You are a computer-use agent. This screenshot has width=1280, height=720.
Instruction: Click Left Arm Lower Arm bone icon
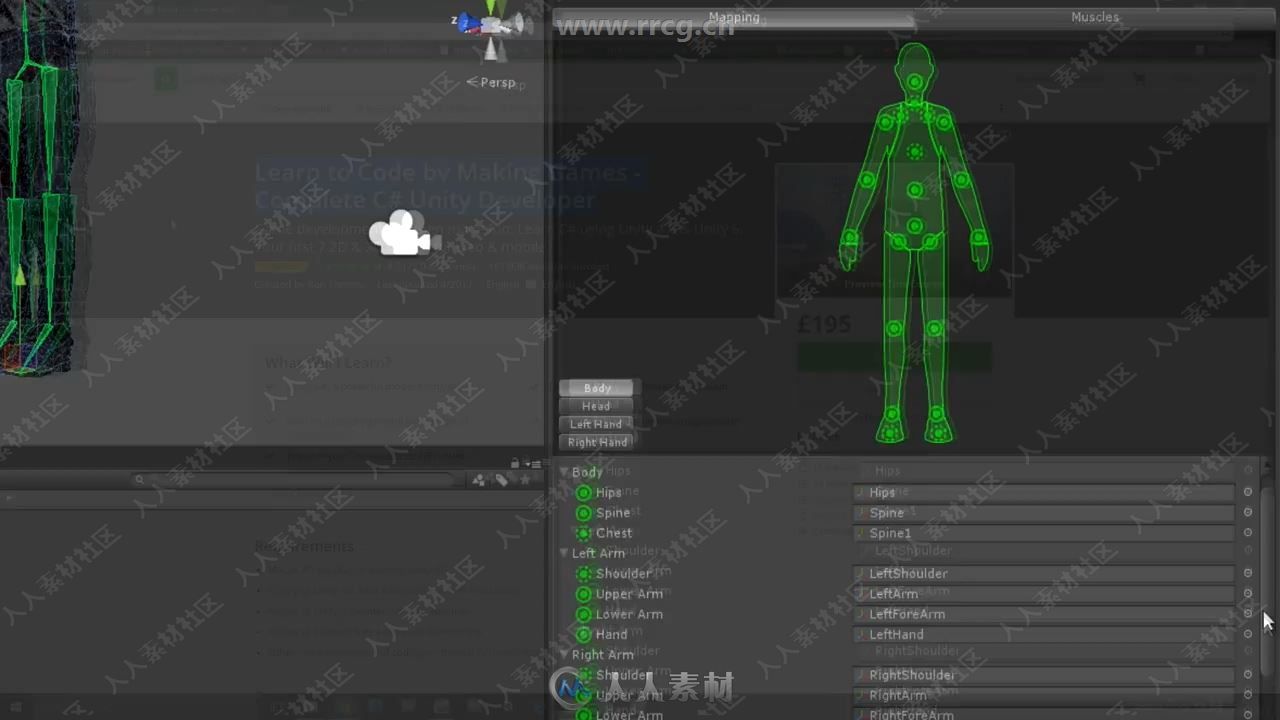click(x=584, y=614)
